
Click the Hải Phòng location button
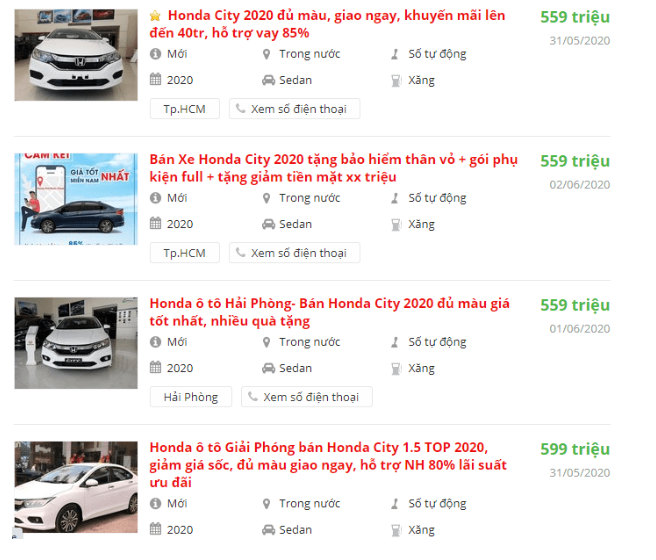pyautogui.click(x=191, y=397)
